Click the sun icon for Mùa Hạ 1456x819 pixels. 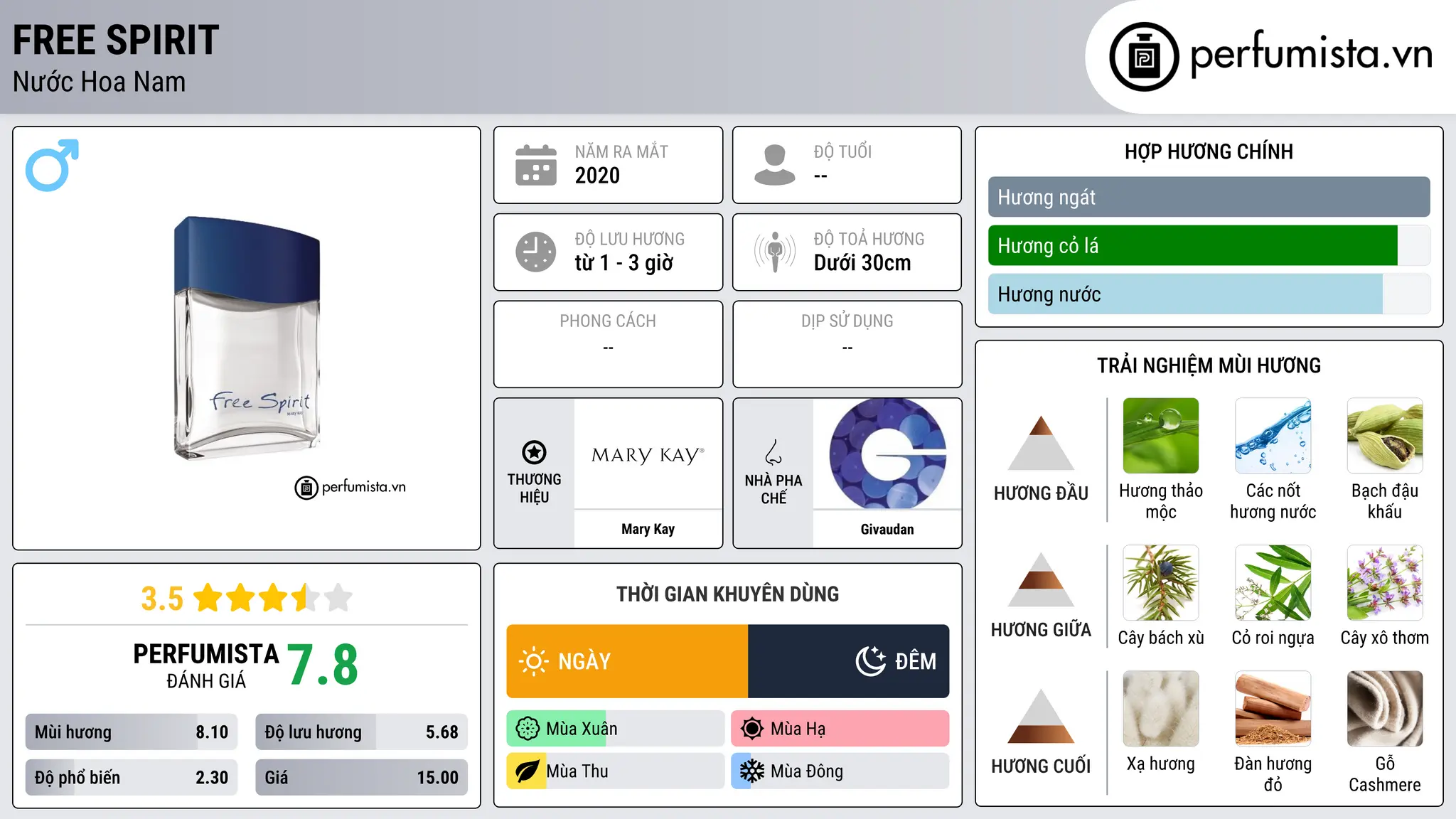click(x=751, y=729)
